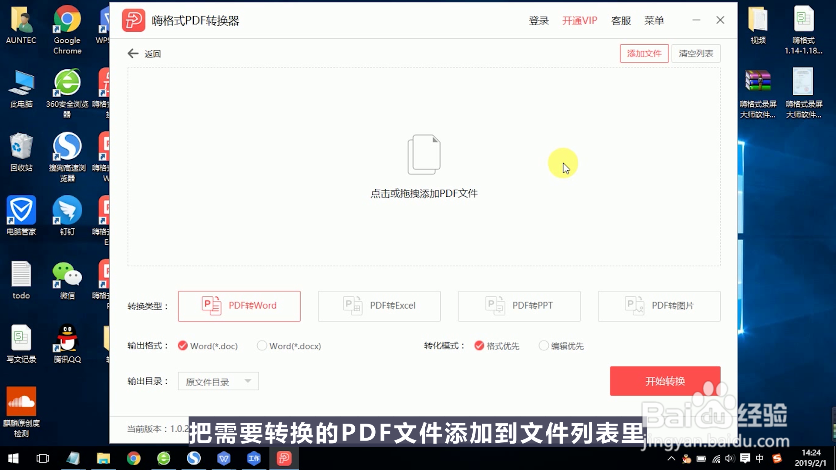Screen dimensions: 836x470
Task: Open the Windows Start menu
Action: 13,458
